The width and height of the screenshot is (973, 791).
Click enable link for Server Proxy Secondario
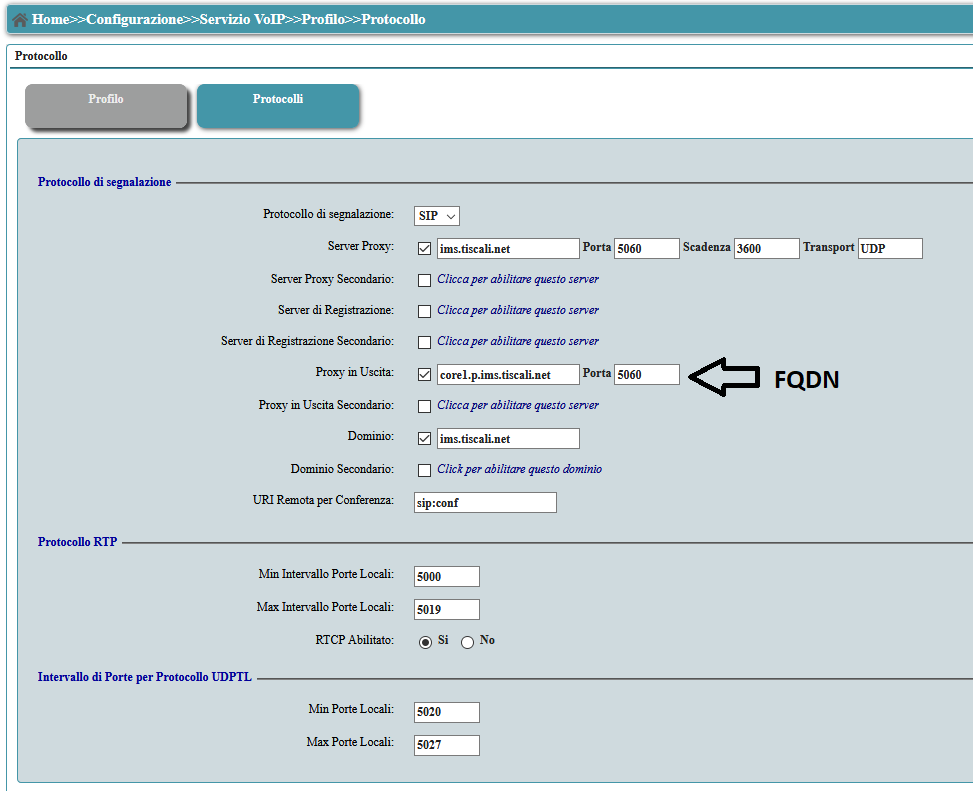tap(518, 279)
